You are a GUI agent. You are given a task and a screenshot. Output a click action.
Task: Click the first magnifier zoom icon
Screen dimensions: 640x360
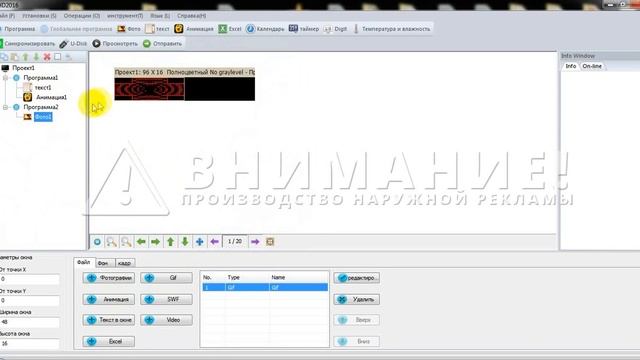point(111,242)
